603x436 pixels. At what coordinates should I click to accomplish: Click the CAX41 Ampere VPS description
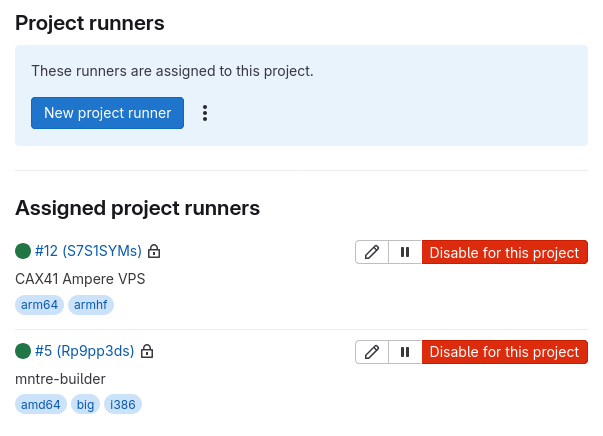(80, 279)
